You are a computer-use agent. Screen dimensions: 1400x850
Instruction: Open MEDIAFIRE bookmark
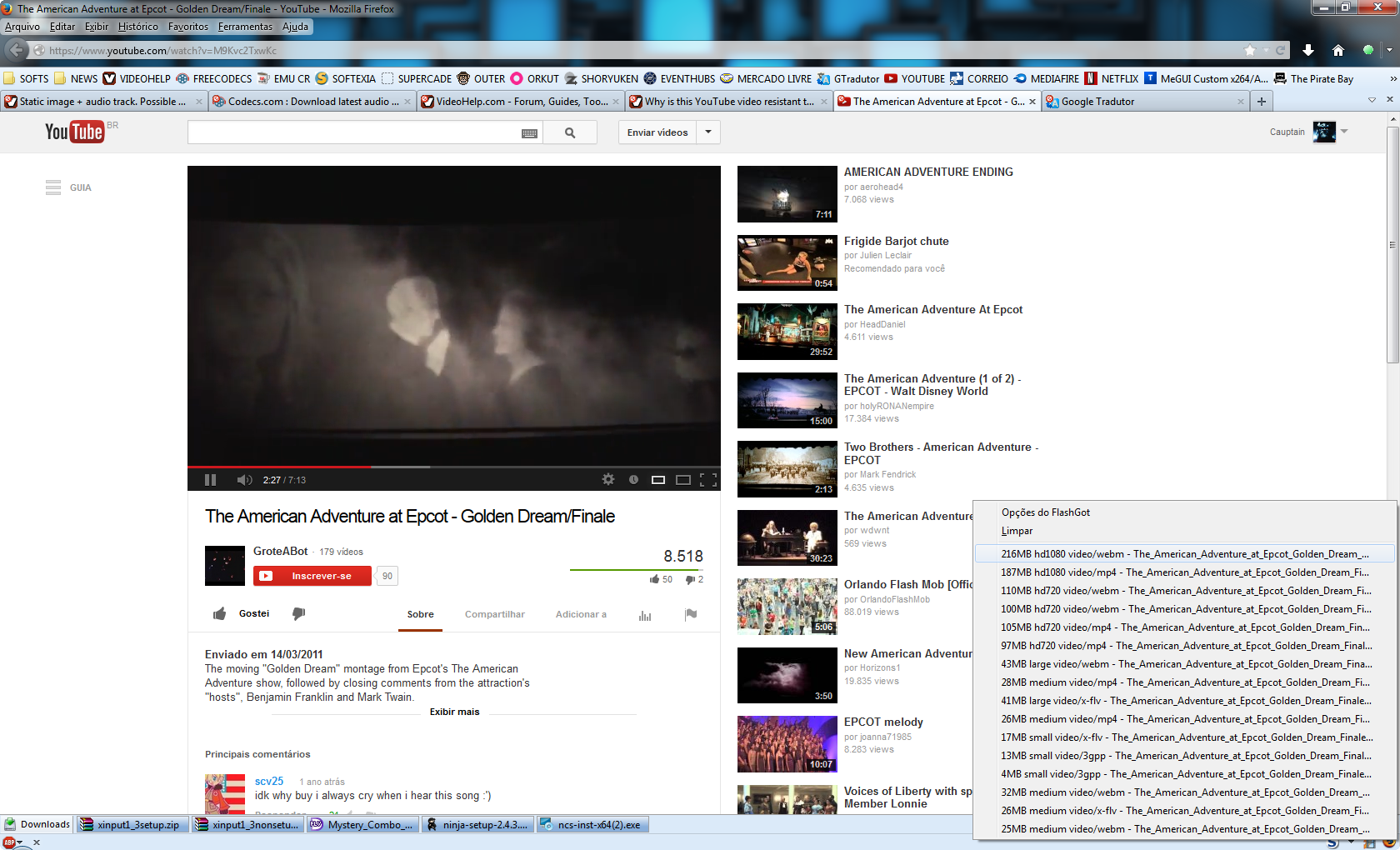click(x=1046, y=79)
